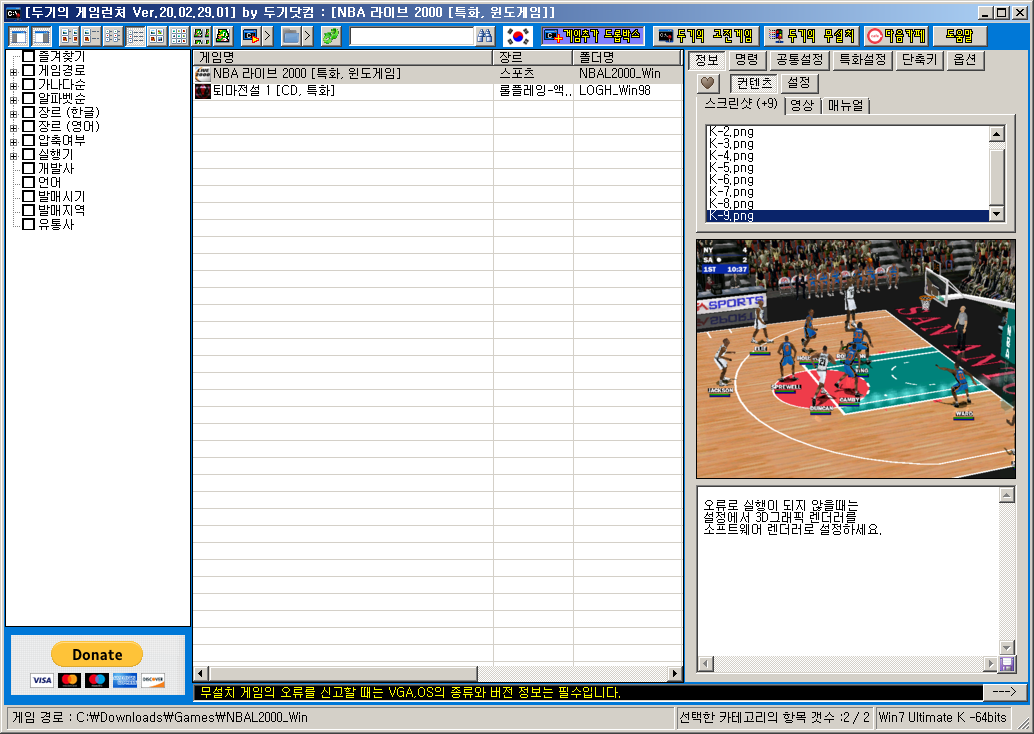Select the 설정 button beside 컨텐츠

[799, 83]
